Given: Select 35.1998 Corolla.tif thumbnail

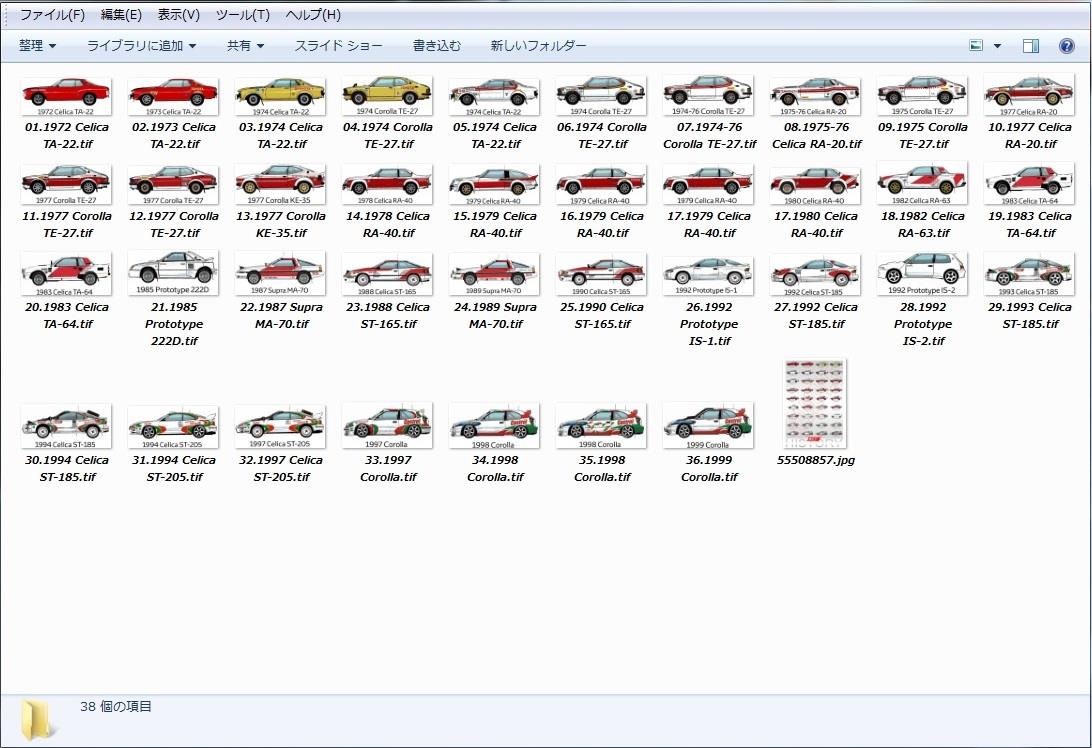Looking at the screenshot, I should coord(601,426).
